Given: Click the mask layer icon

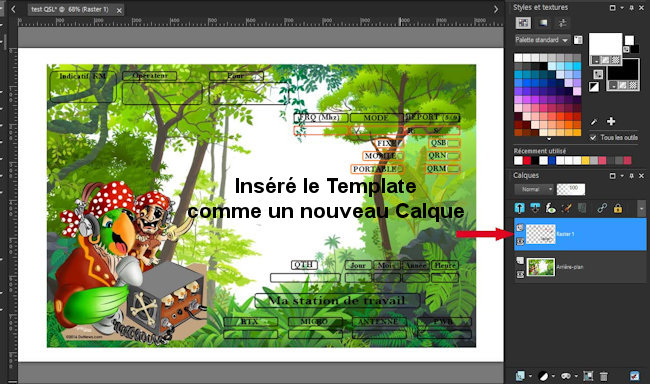Looking at the screenshot, I should click(x=565, y=376).
